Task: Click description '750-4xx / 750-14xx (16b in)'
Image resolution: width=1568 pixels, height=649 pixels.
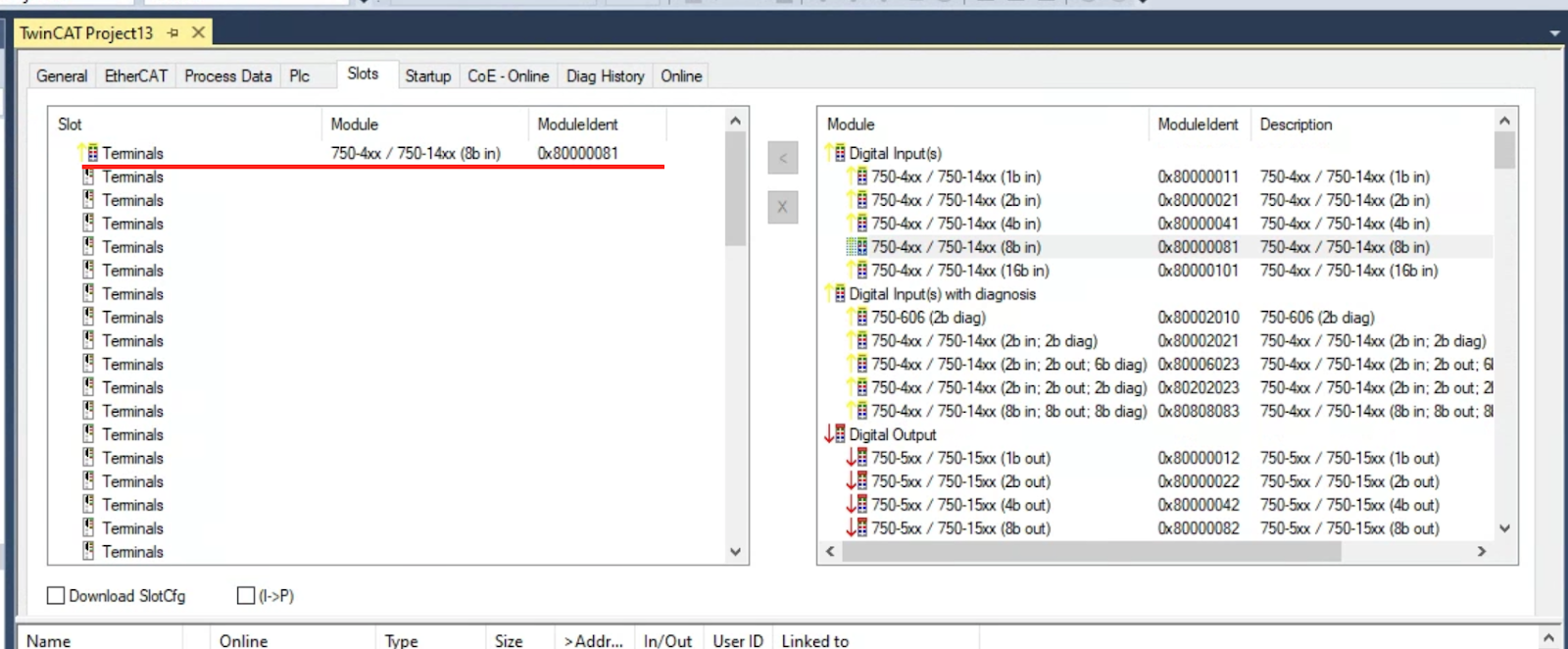Action: coord(1348,271)
